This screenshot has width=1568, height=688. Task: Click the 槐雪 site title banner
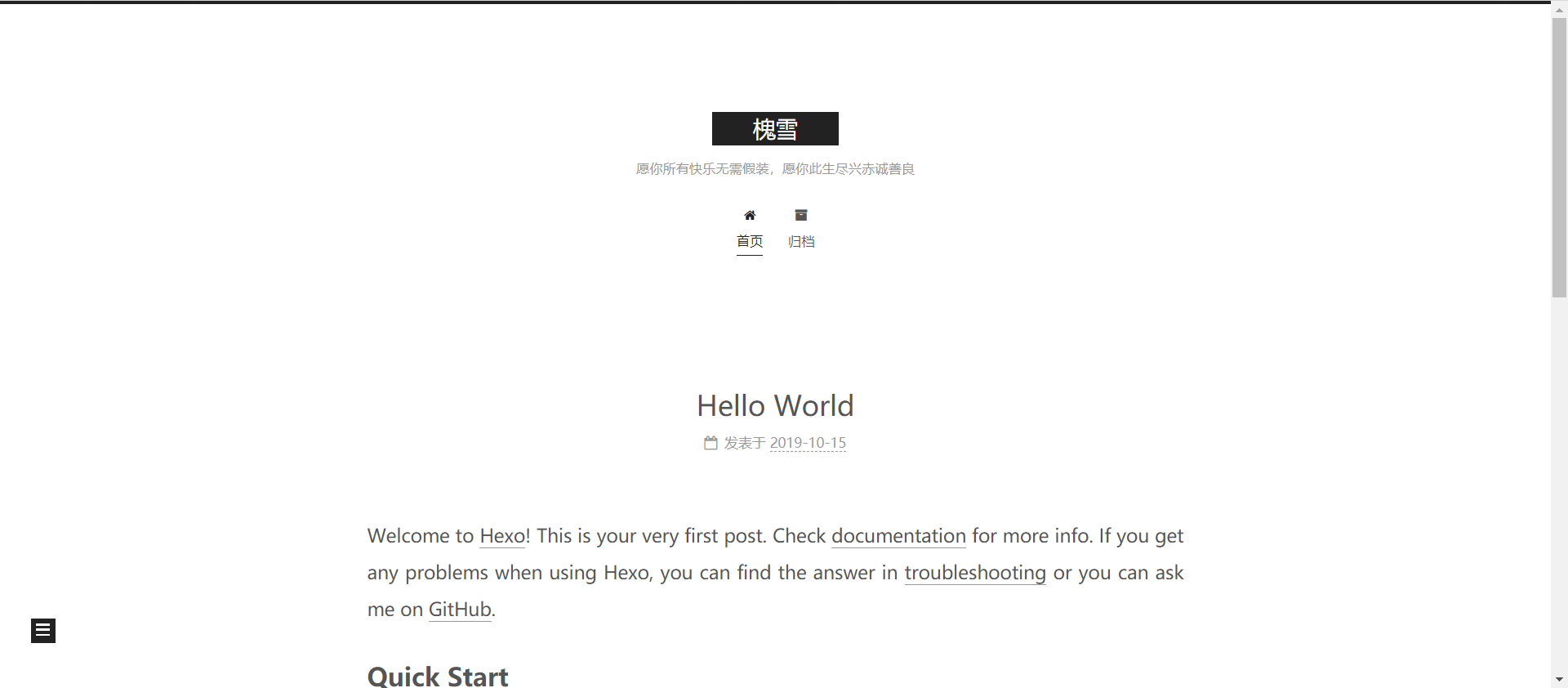click(775, 129)
